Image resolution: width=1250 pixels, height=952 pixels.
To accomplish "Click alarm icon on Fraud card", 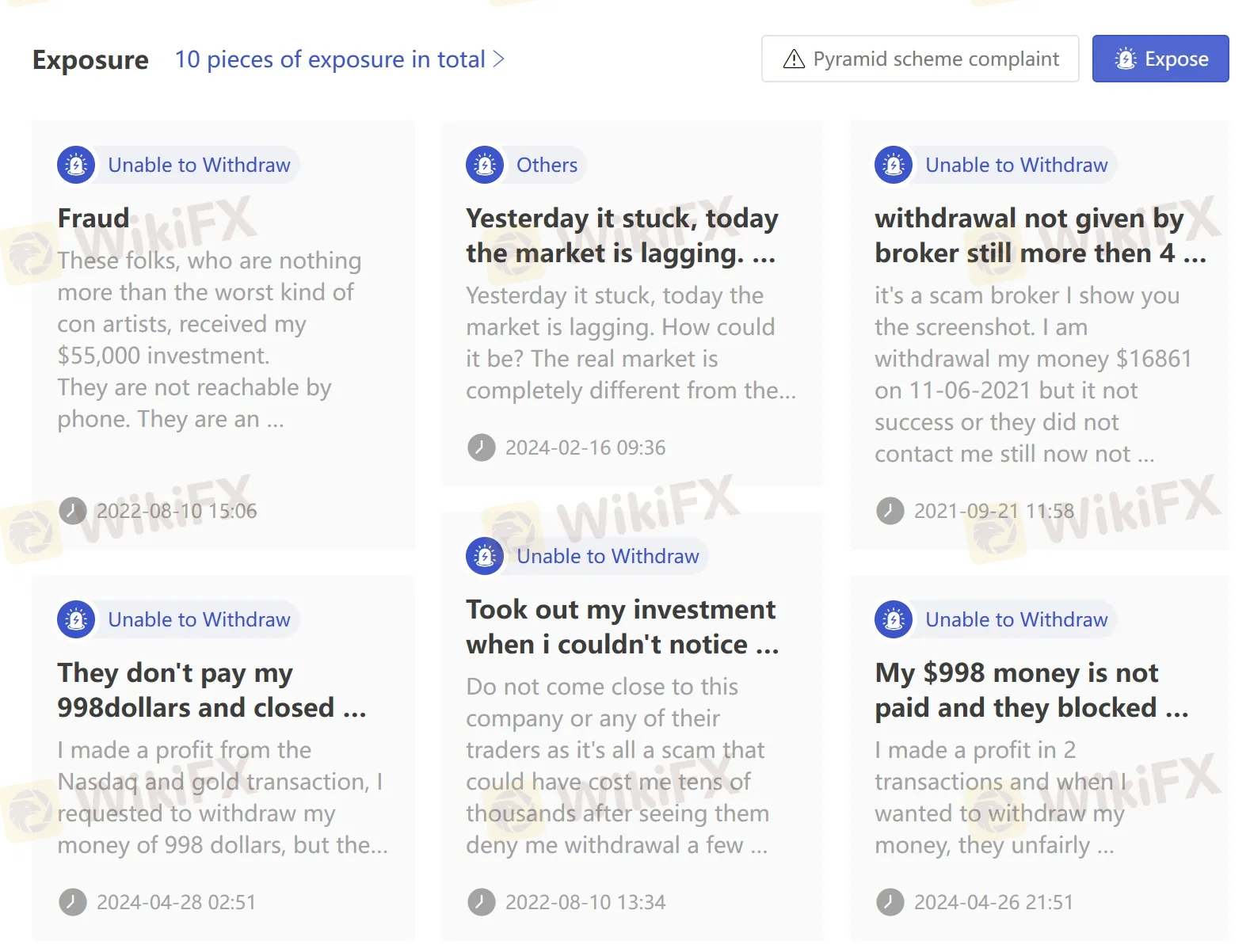I will point(76,165).
